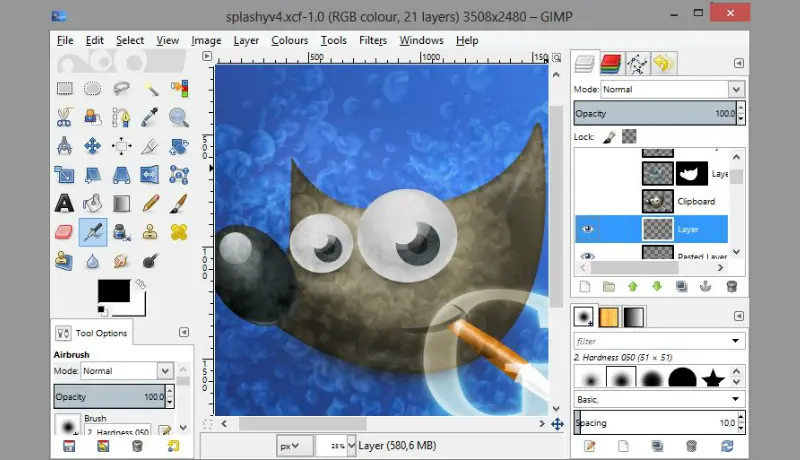The width and height of the screenshot is (800, 460).
Task: Open the Filters menu
Action: 373,40
